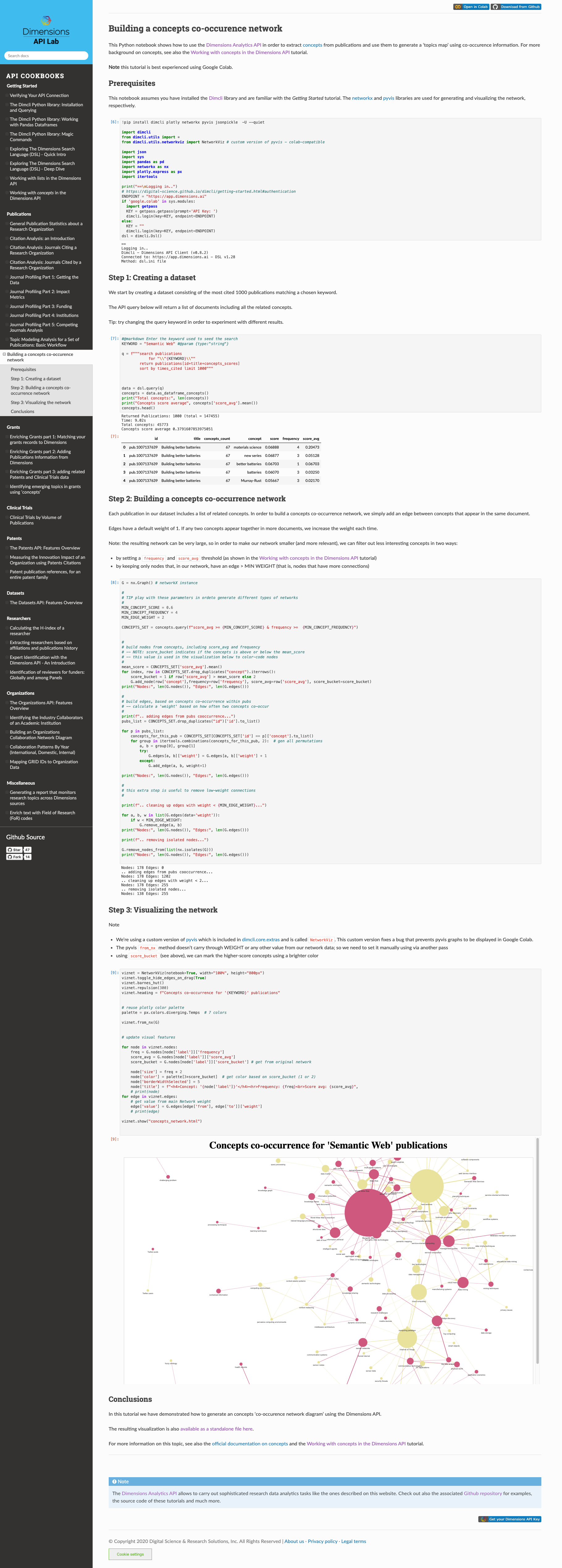Follow the 'Dimensions Analytics API' link in intro
This screenshot has height=1568, width=562.
(233, 45)
